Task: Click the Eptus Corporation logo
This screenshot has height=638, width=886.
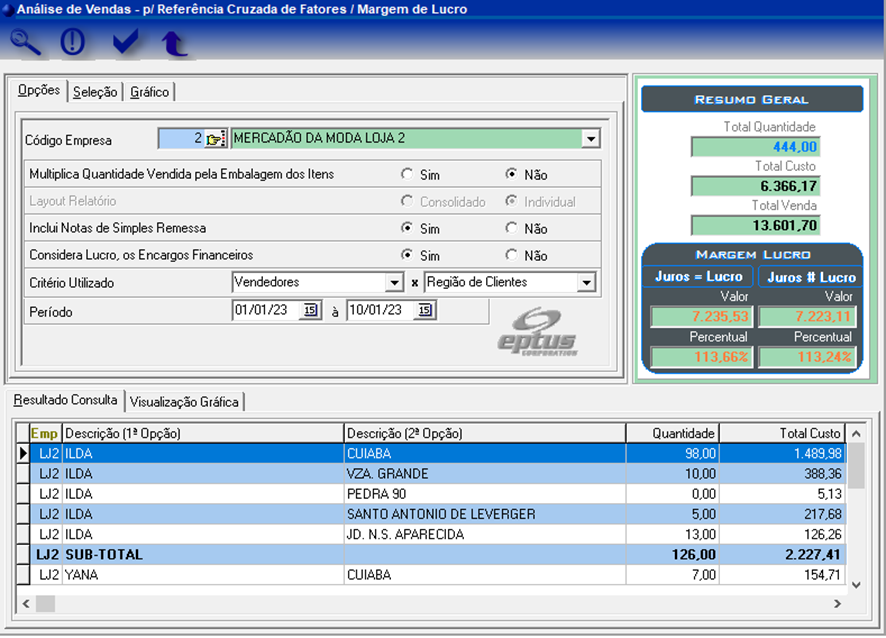Action: point(539,332)
